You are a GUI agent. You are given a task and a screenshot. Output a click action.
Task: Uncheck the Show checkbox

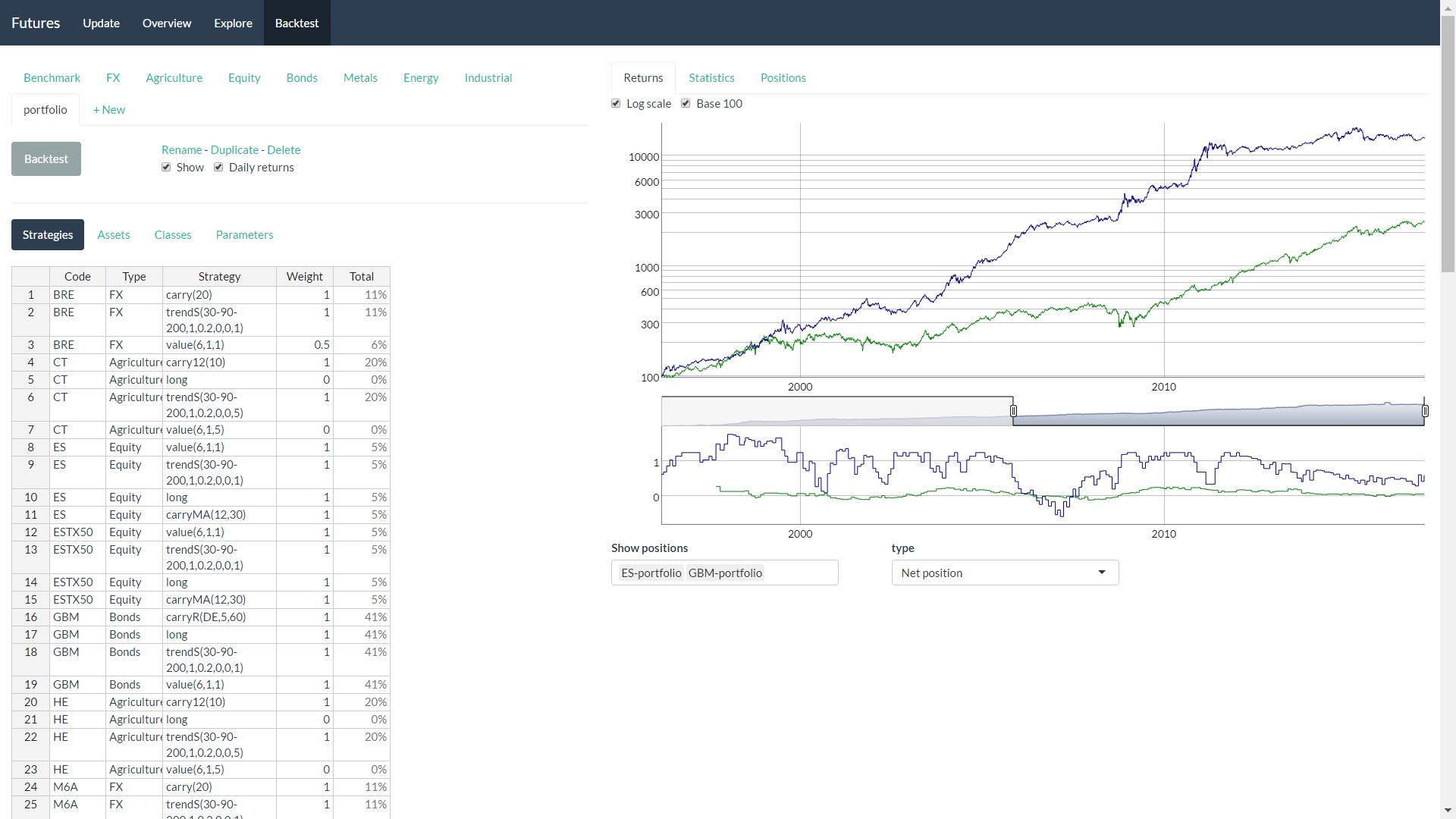pos(166,168)
